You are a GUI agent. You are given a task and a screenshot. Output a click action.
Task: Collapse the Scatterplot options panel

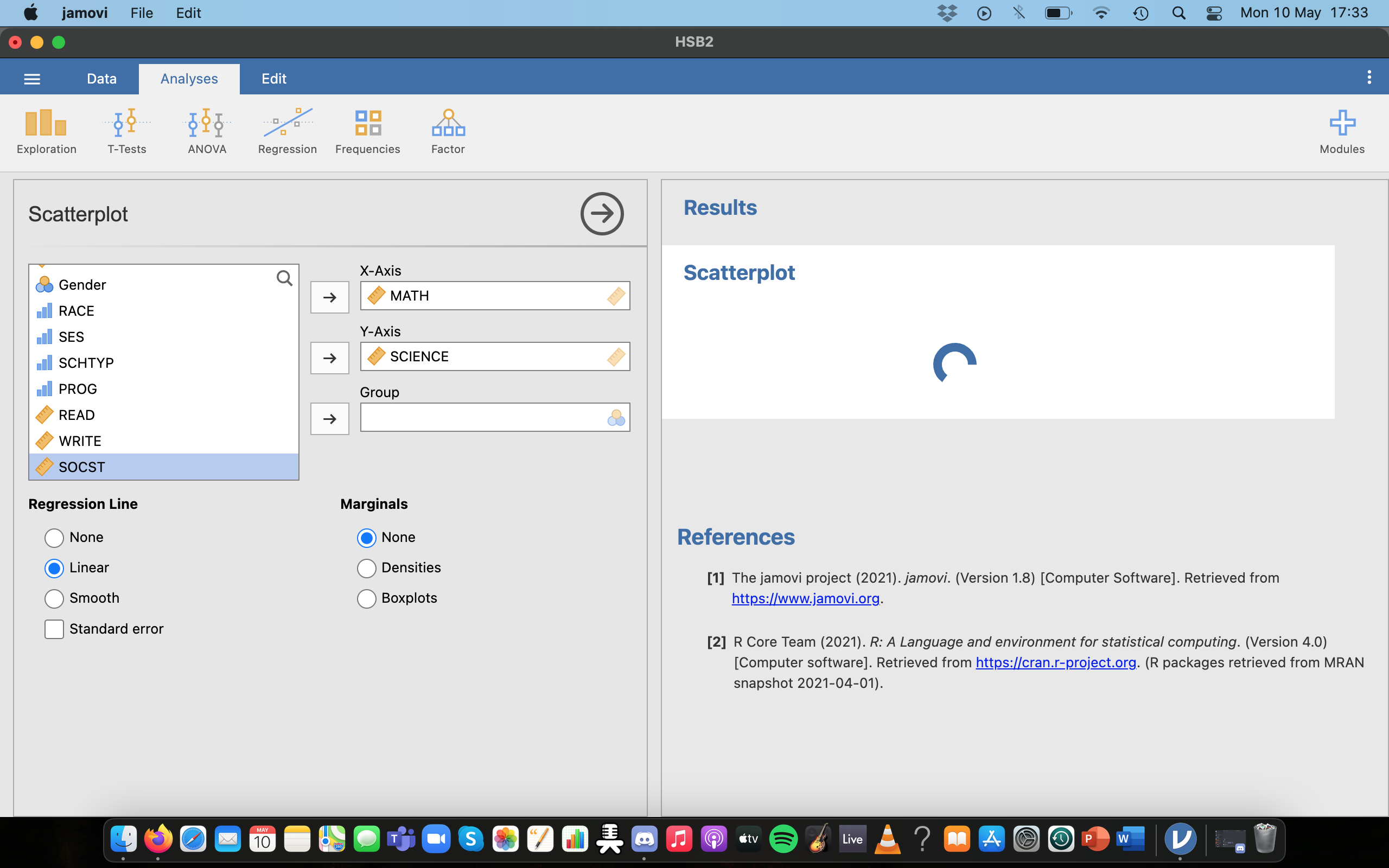click(601, 214)
